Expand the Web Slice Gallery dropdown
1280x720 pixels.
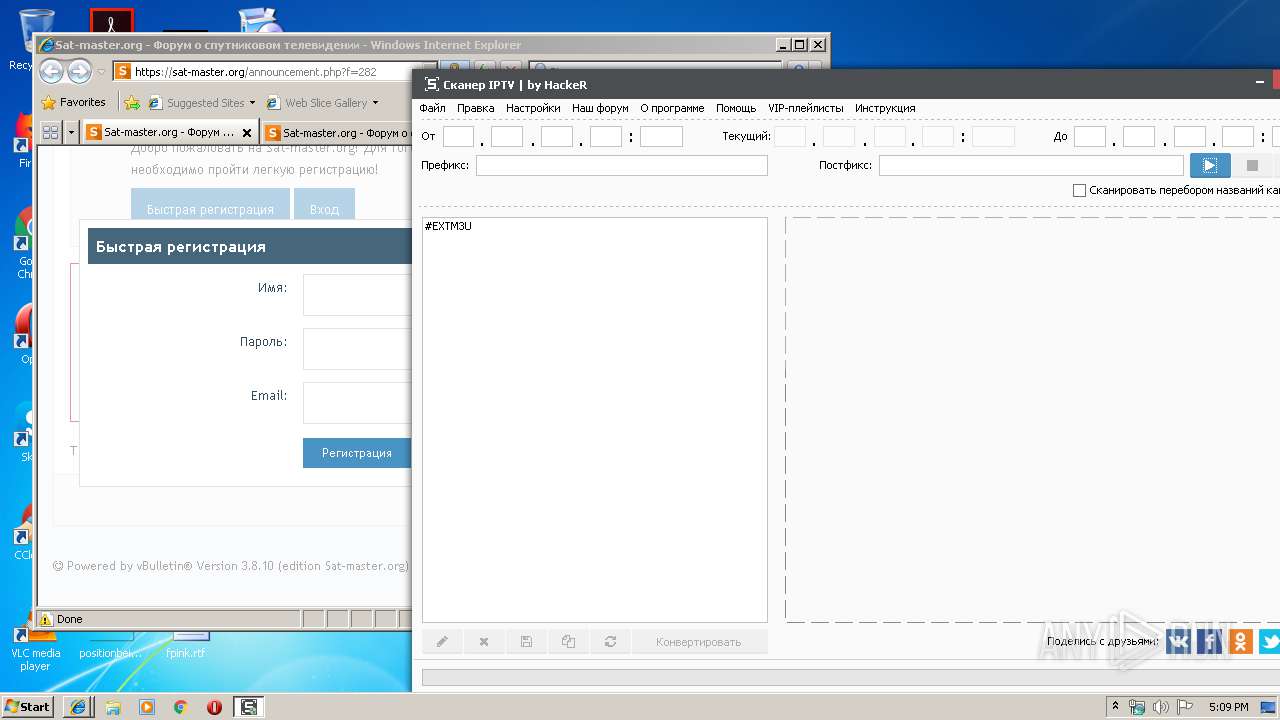point(375,103)
